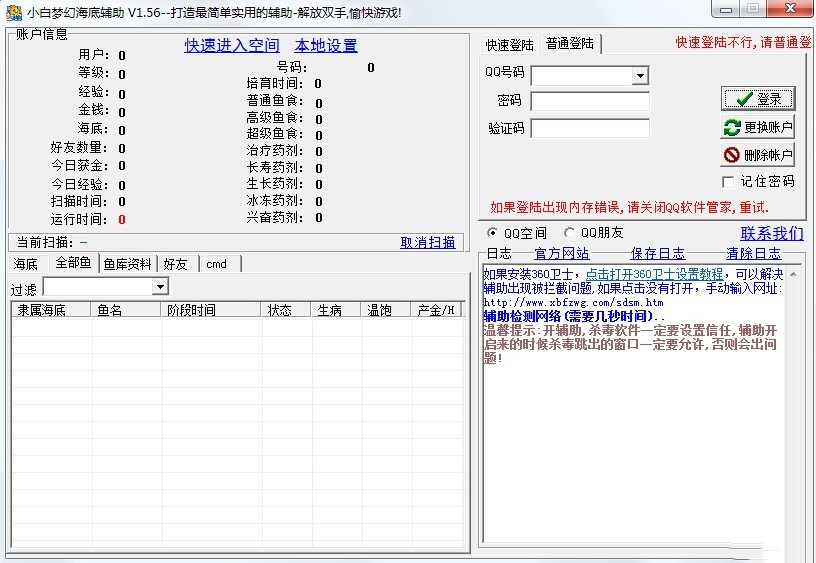The width and height of the screenshot is (816, 563).
Task: Click the 鱼名 column header
Action: pyautogui.click(x=126, y=310)
